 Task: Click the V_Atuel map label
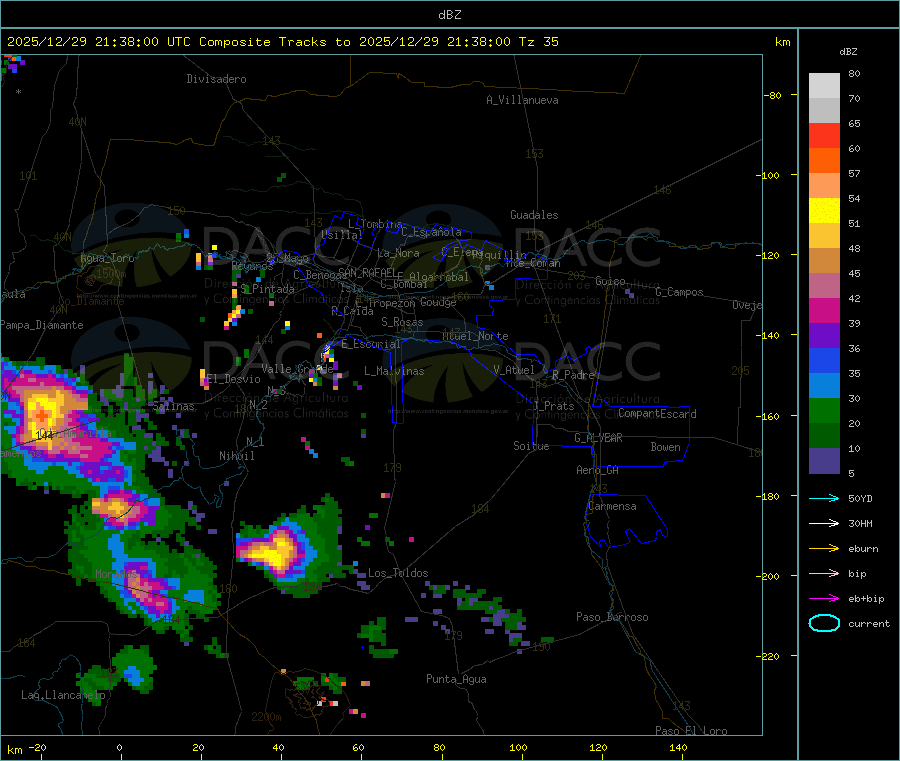514,370
